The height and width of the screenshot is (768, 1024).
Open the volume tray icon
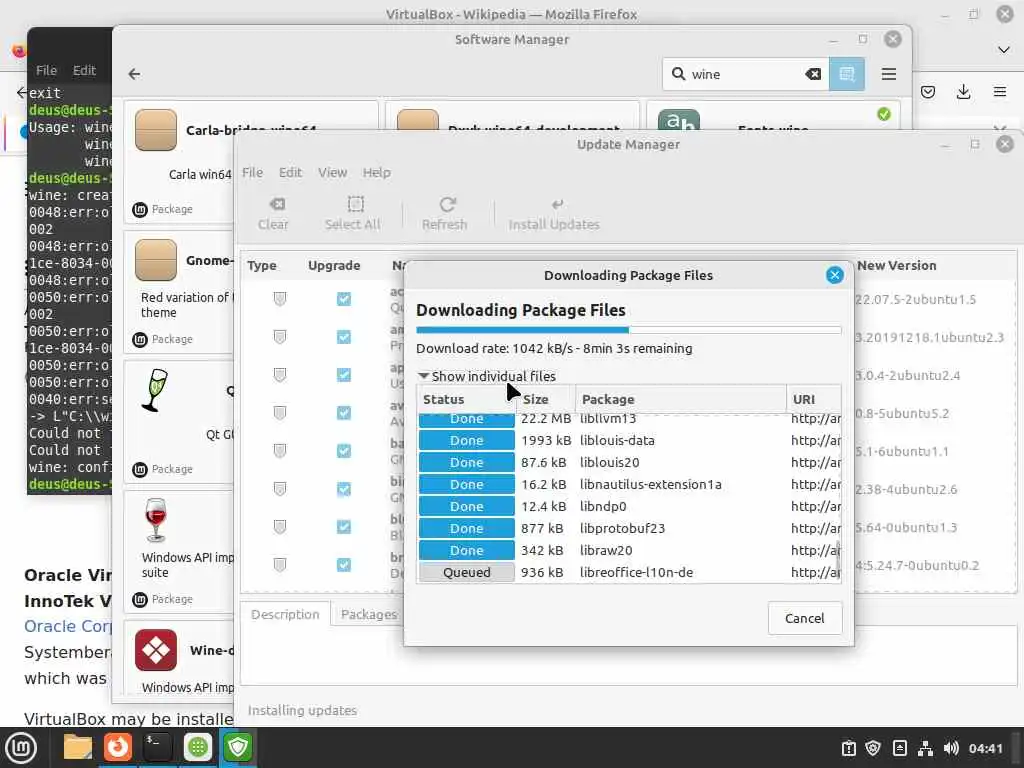951,748
